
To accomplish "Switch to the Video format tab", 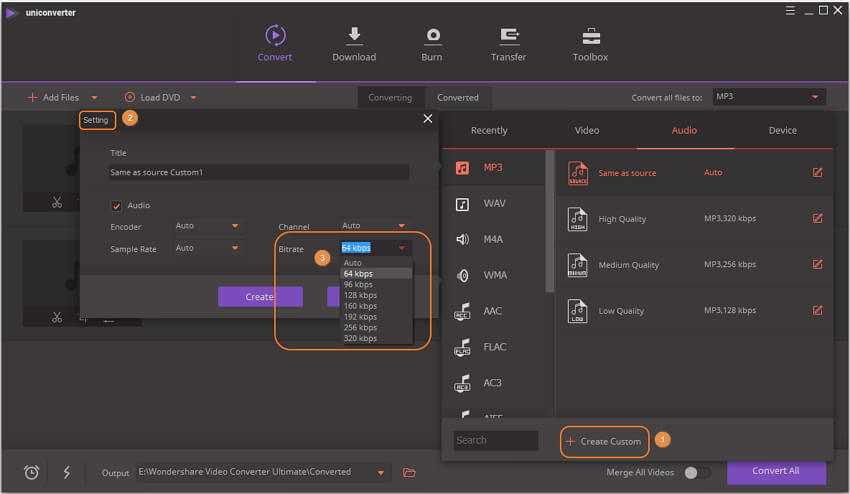I will click(587, 130).
